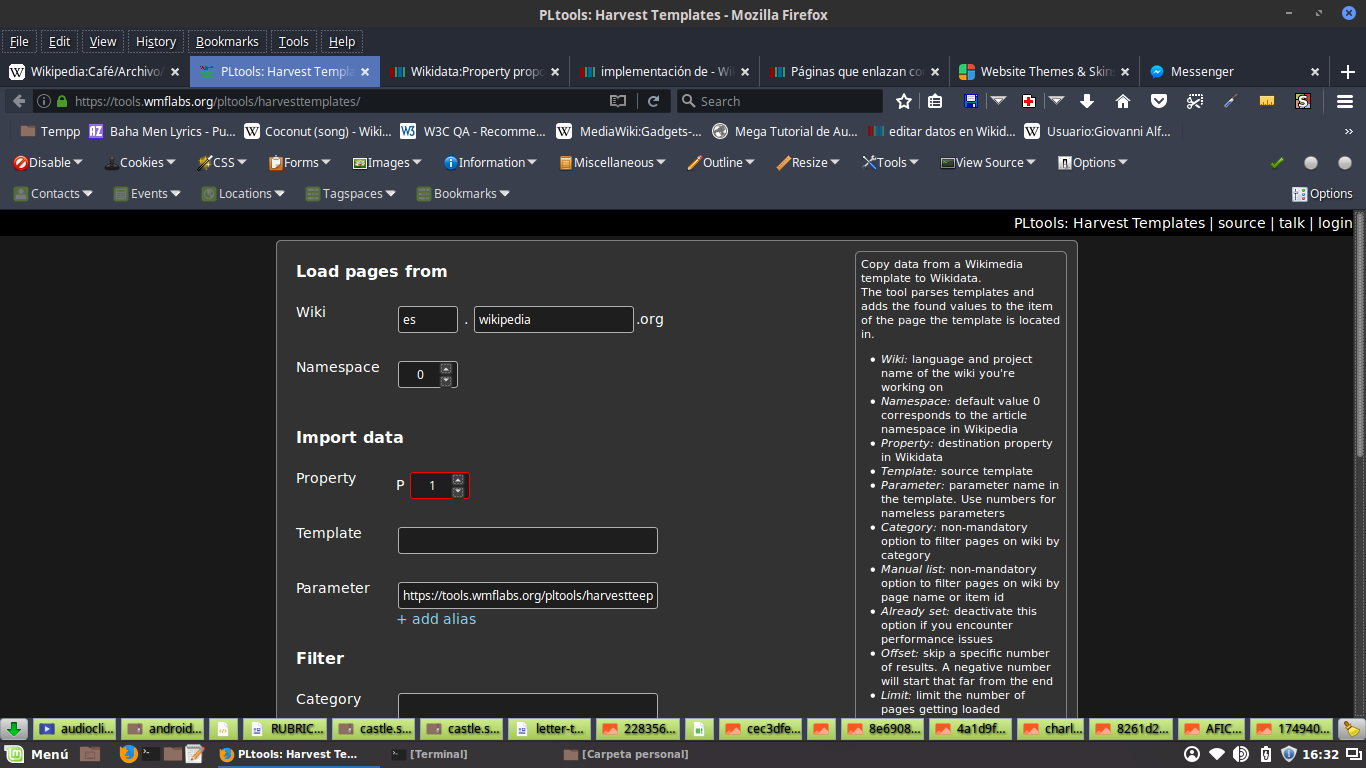Open the 'MediaWiki:Gadgets' bookmark

pyautogui.click(x=628, y=131)
